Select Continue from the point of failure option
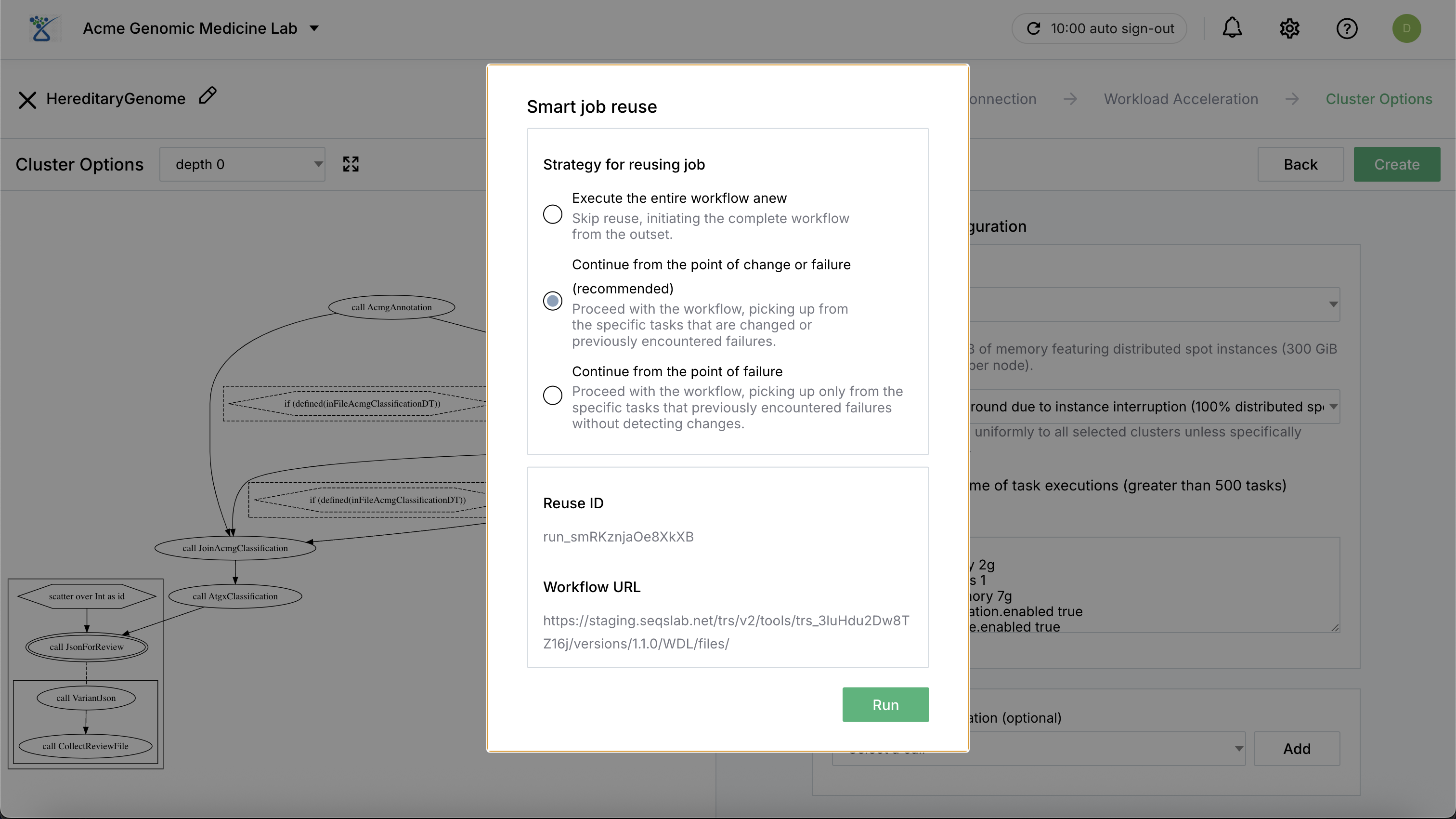Screen dimensions: 1456x819 (x=552, y=395)
